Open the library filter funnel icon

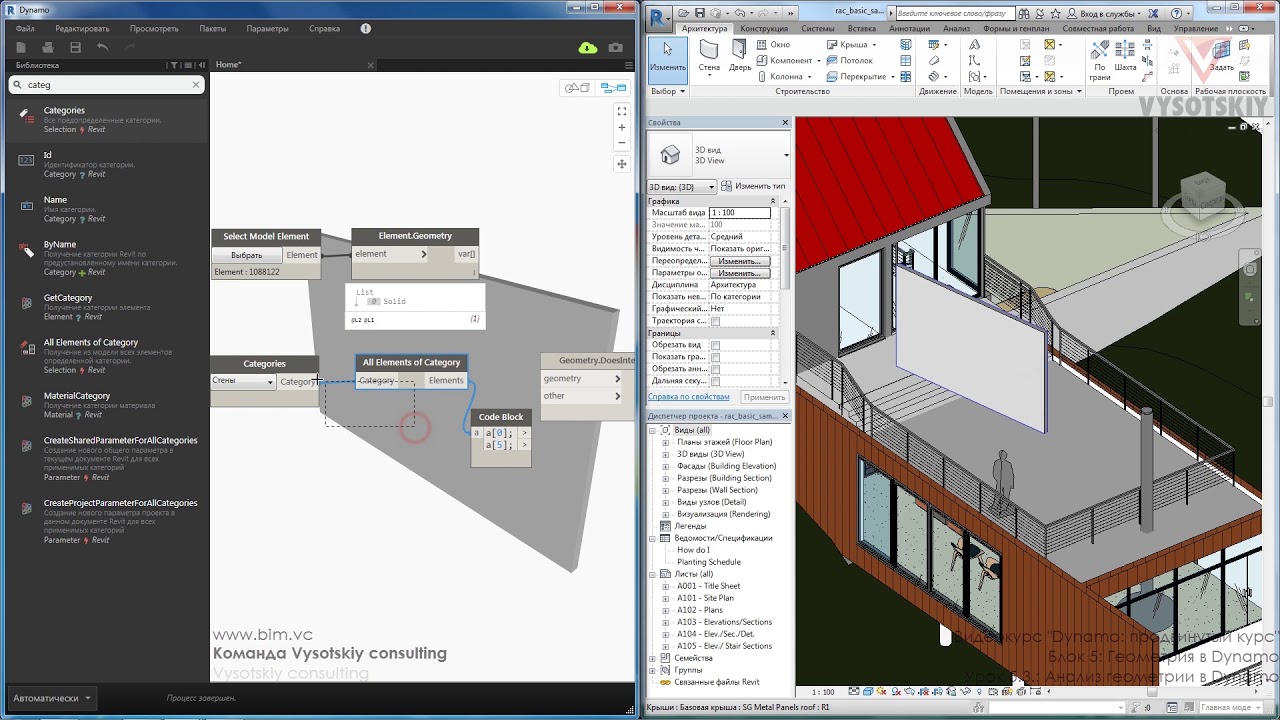(x=174, y=65)
